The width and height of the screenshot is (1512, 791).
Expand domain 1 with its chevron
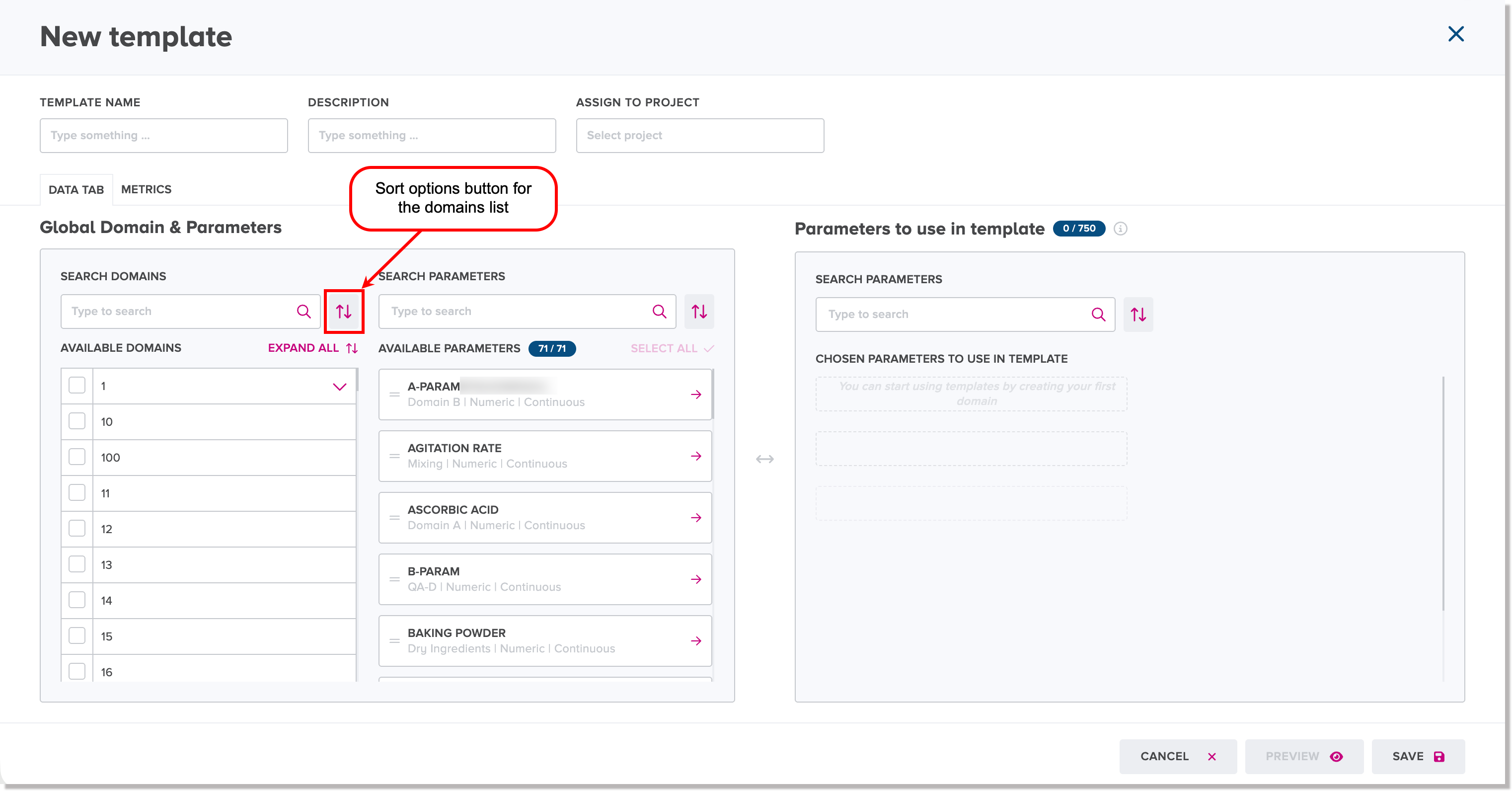click(339, 387)
